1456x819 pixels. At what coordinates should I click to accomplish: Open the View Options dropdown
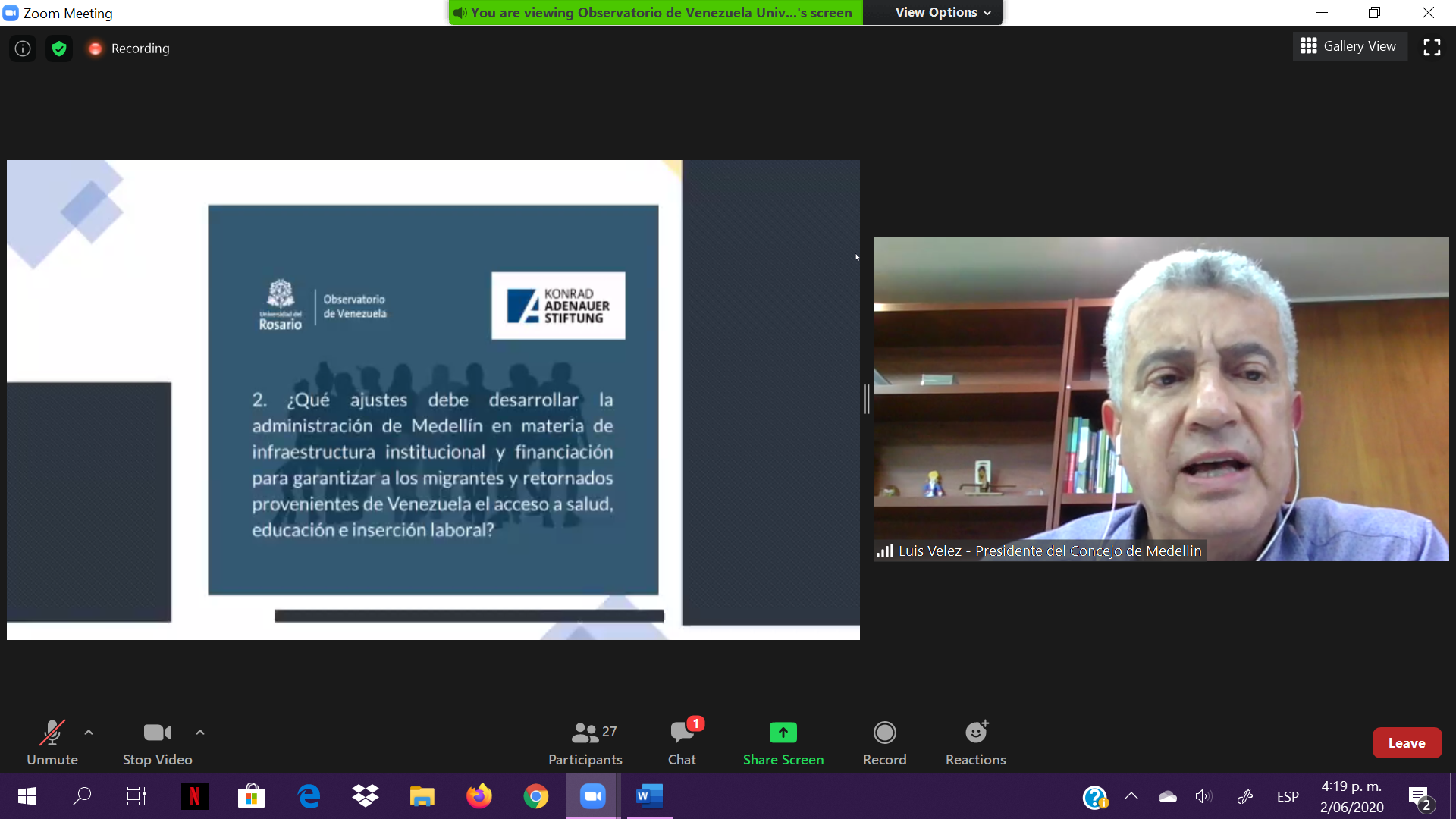(943, 12)
